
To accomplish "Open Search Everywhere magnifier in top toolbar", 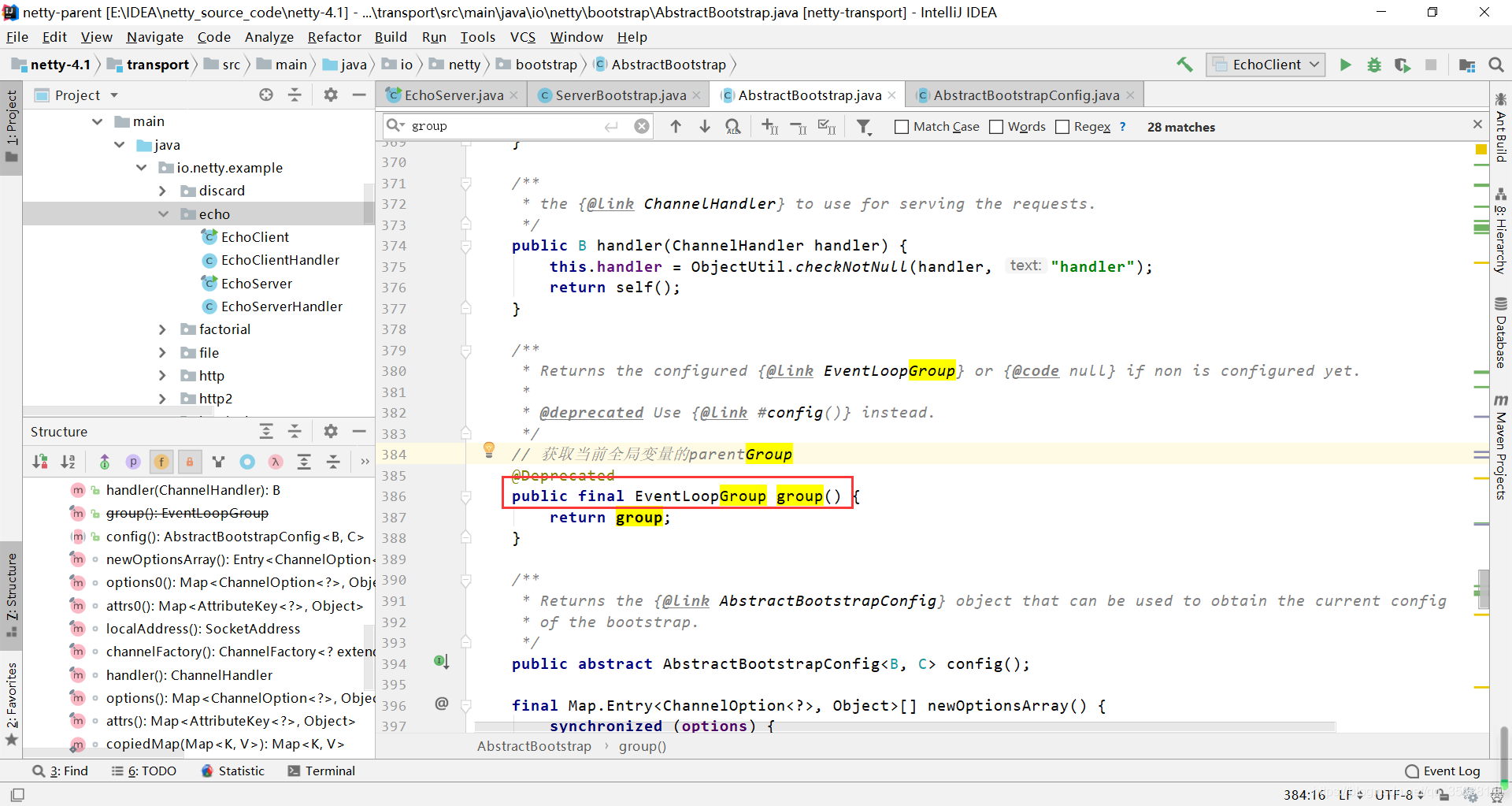I will pos(1496,65).
